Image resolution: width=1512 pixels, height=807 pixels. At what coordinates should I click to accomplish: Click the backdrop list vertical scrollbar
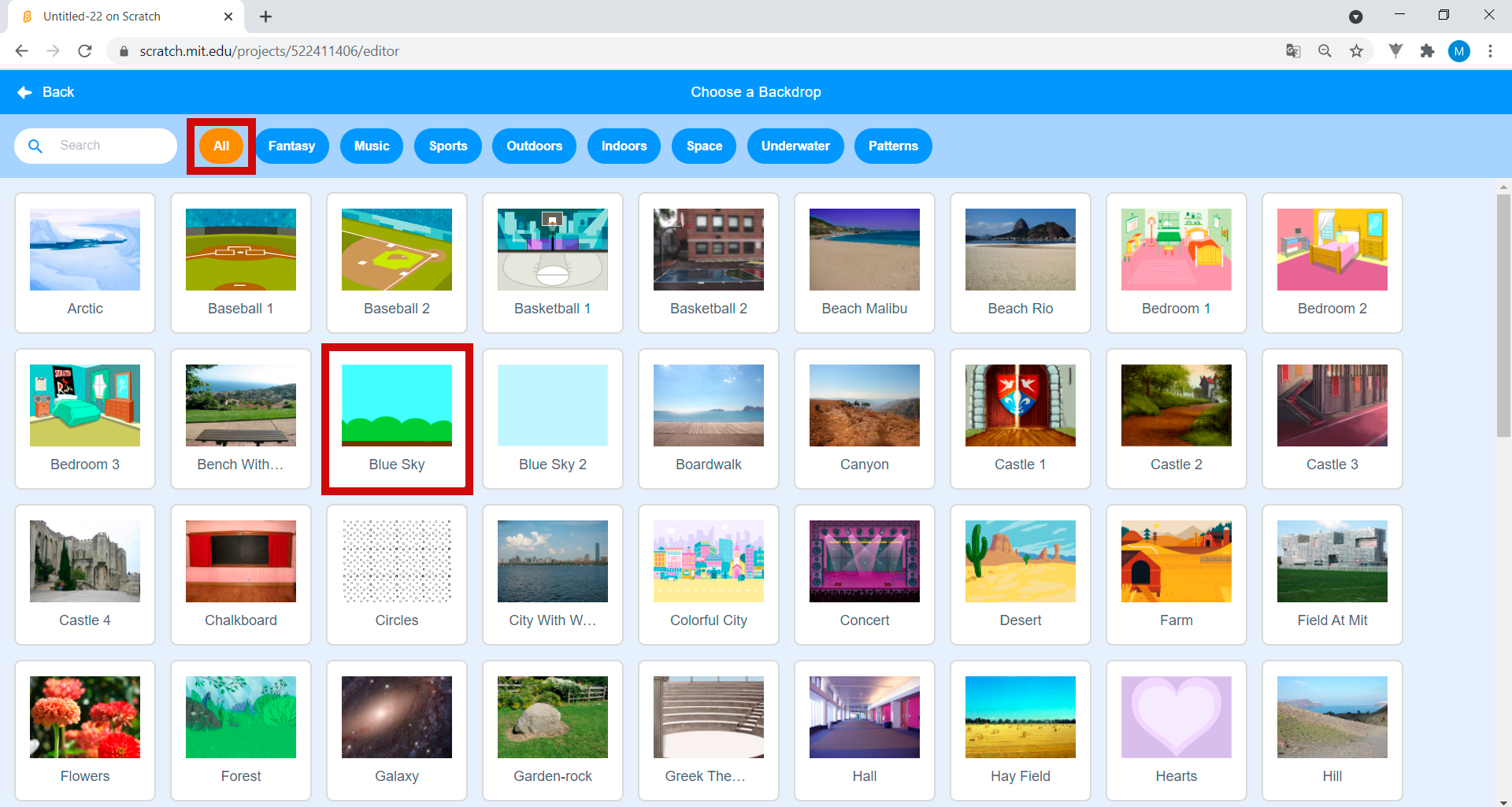pos(1503,315)
